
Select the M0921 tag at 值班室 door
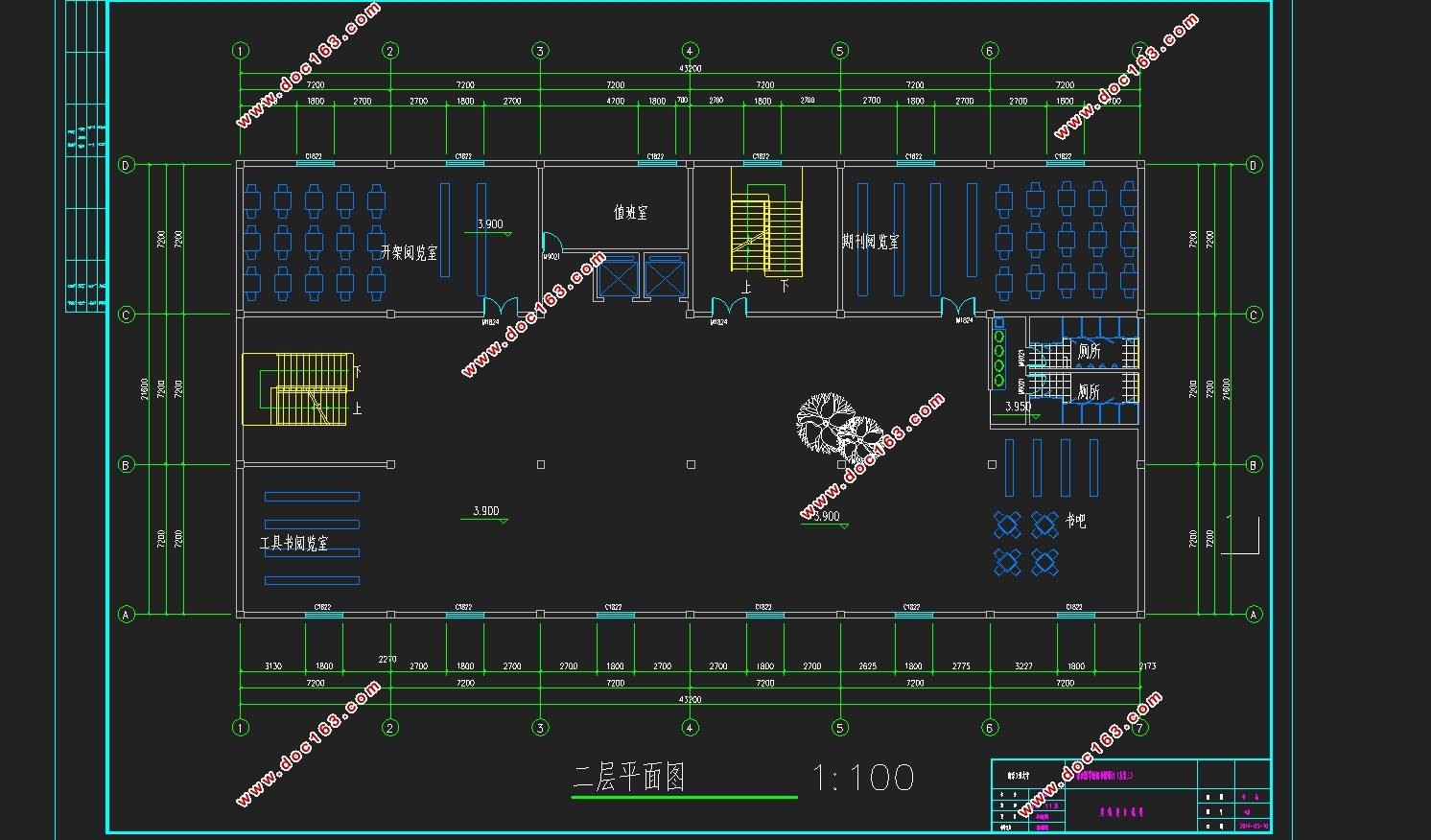[x=551, y=256]
